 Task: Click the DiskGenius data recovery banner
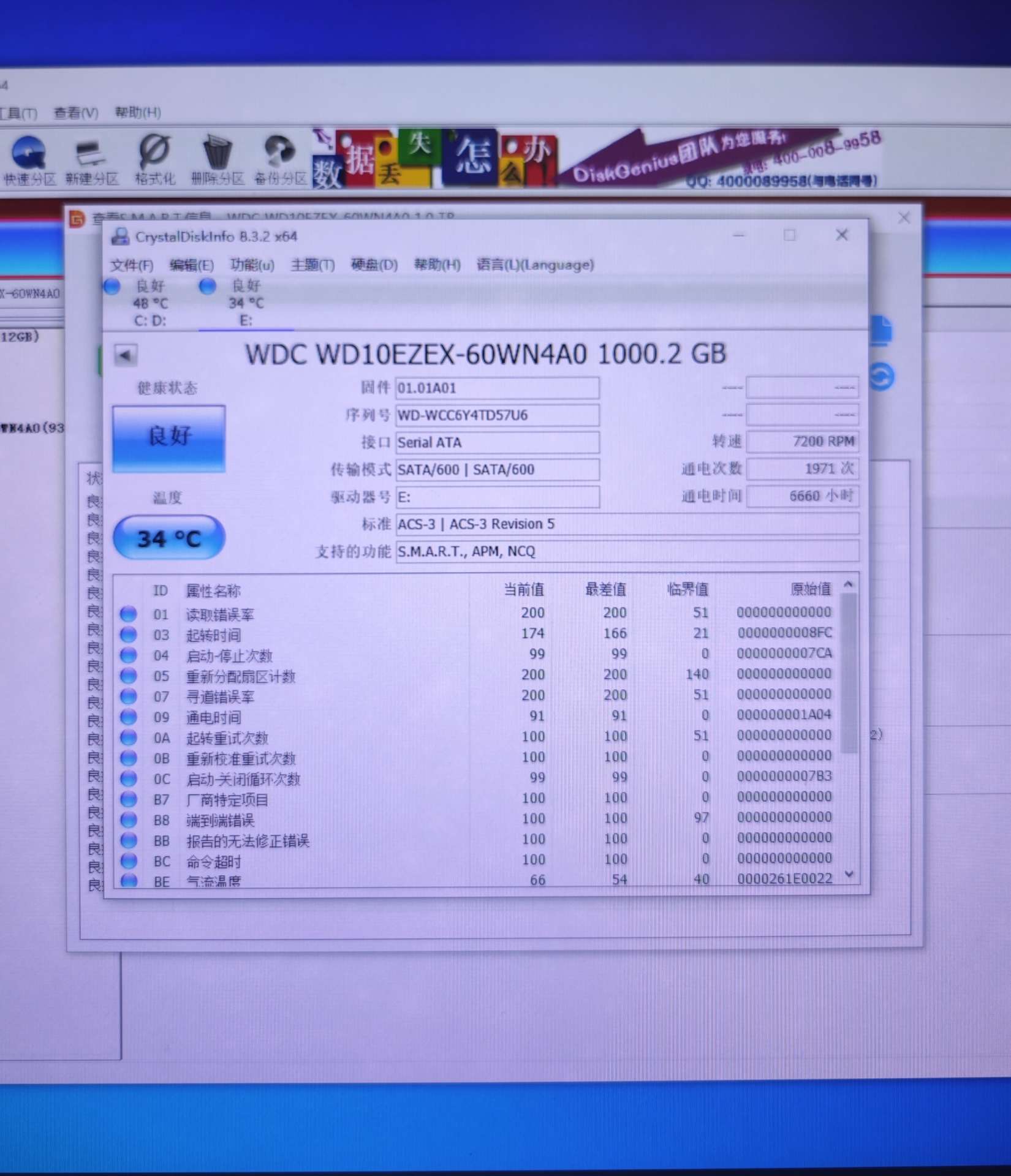coord(597,158)
